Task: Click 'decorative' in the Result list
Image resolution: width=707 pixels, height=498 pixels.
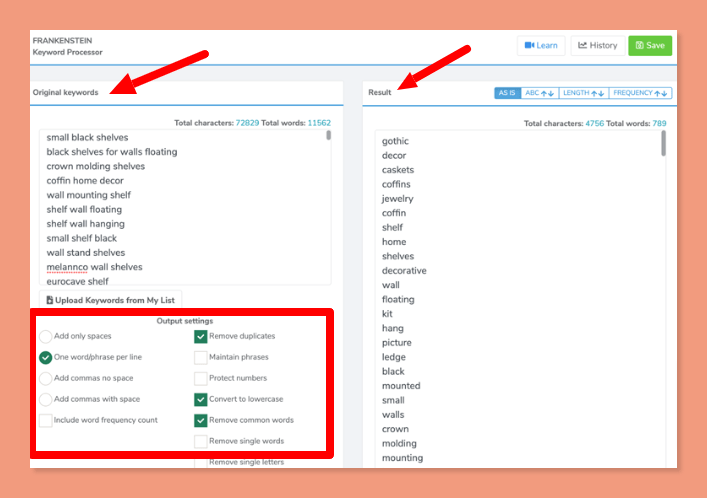Action: [404, 271]
